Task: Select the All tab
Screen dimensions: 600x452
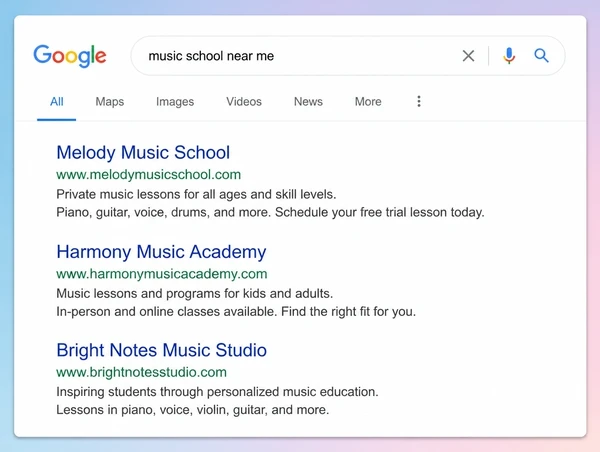Action: [57, 102]
